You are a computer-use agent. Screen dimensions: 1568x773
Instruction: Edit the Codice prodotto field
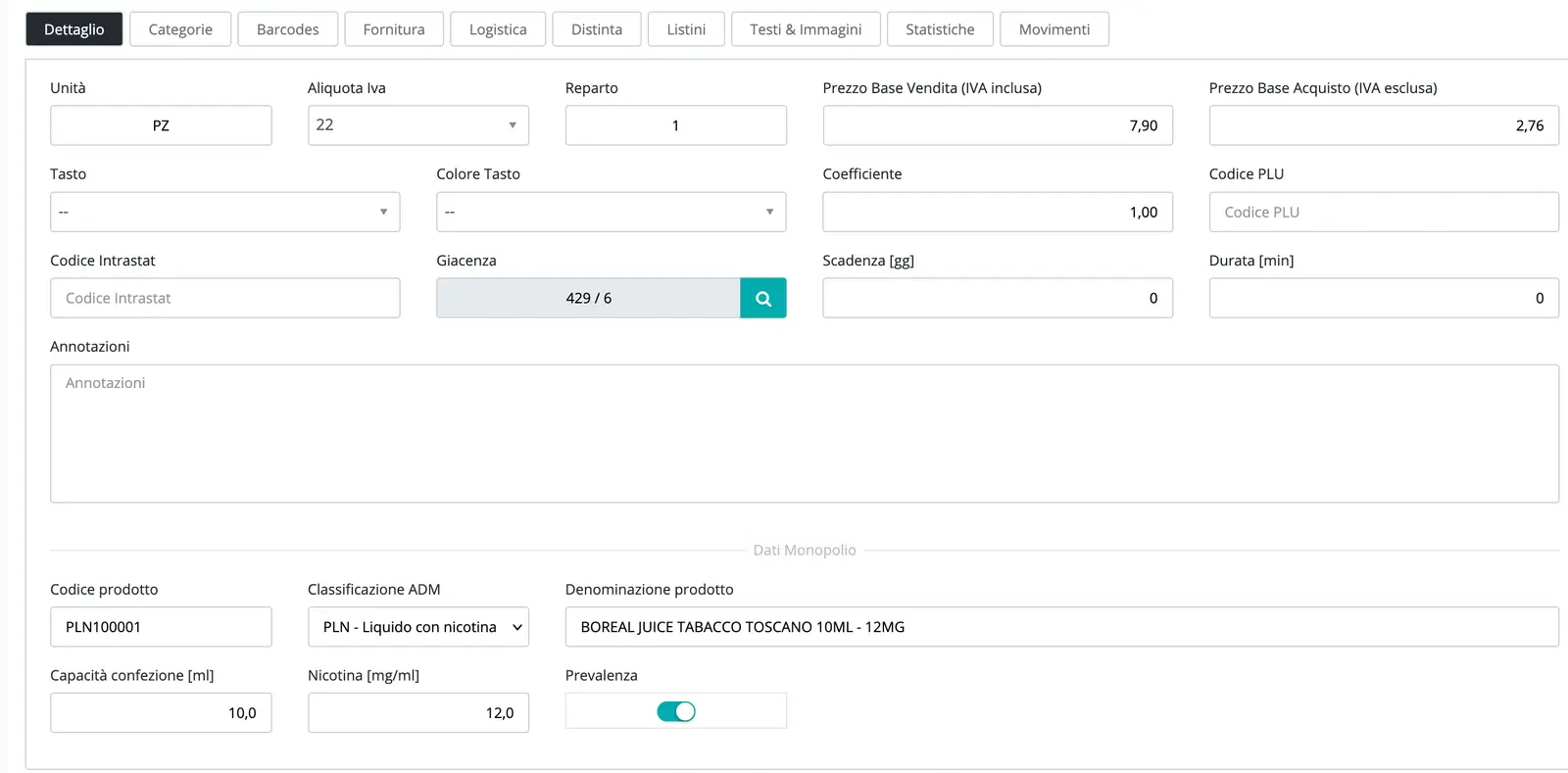[x=161, y=627]
